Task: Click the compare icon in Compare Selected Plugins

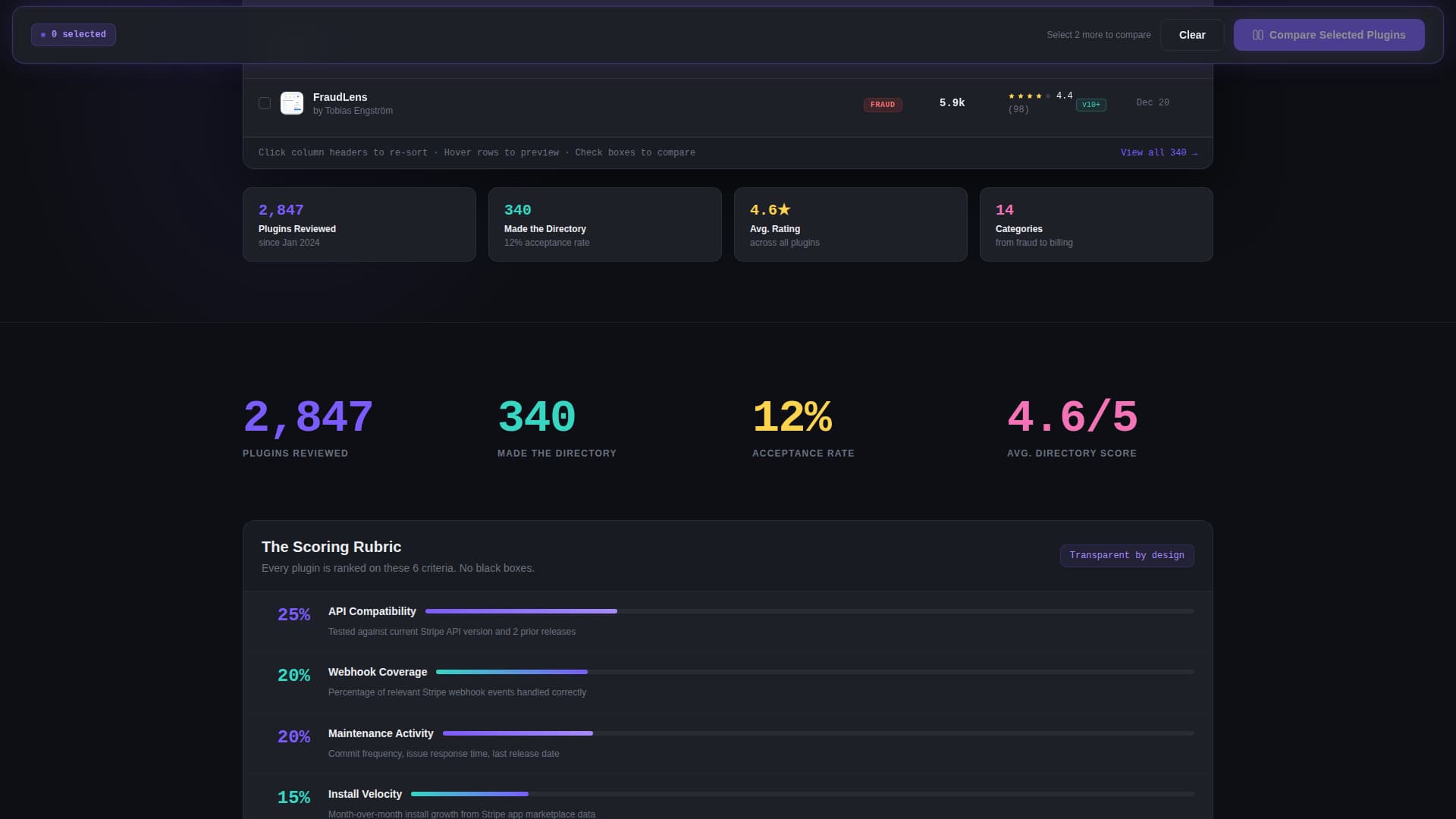Action: click(1257, 35)
